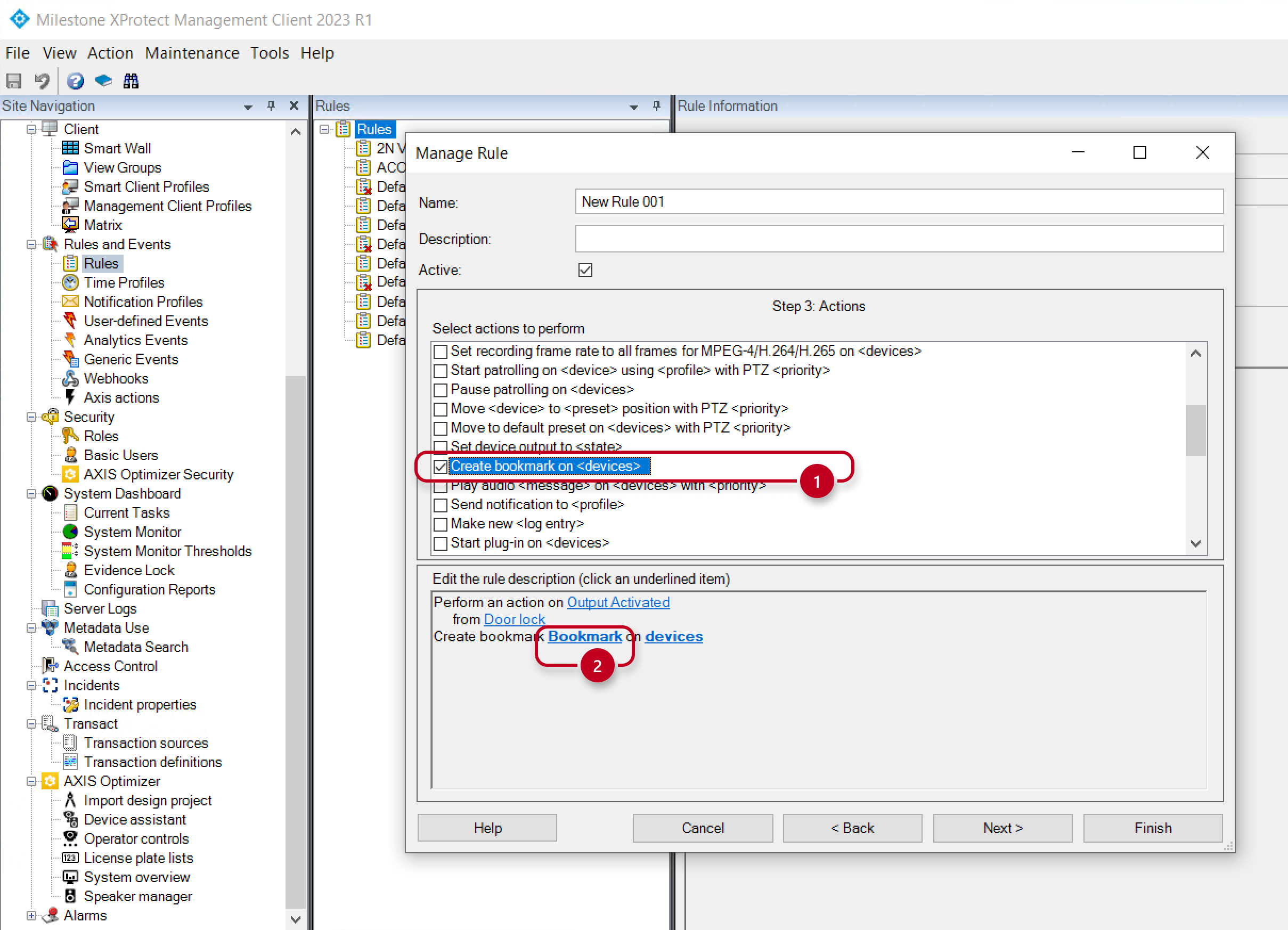Open Site Navigation pane dropdown arrow
Viewport: 1288px width, 930px height.
click(248, 107)
